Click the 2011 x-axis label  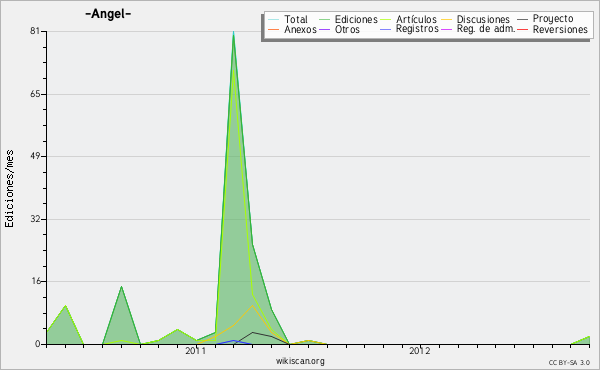point(196,350)
